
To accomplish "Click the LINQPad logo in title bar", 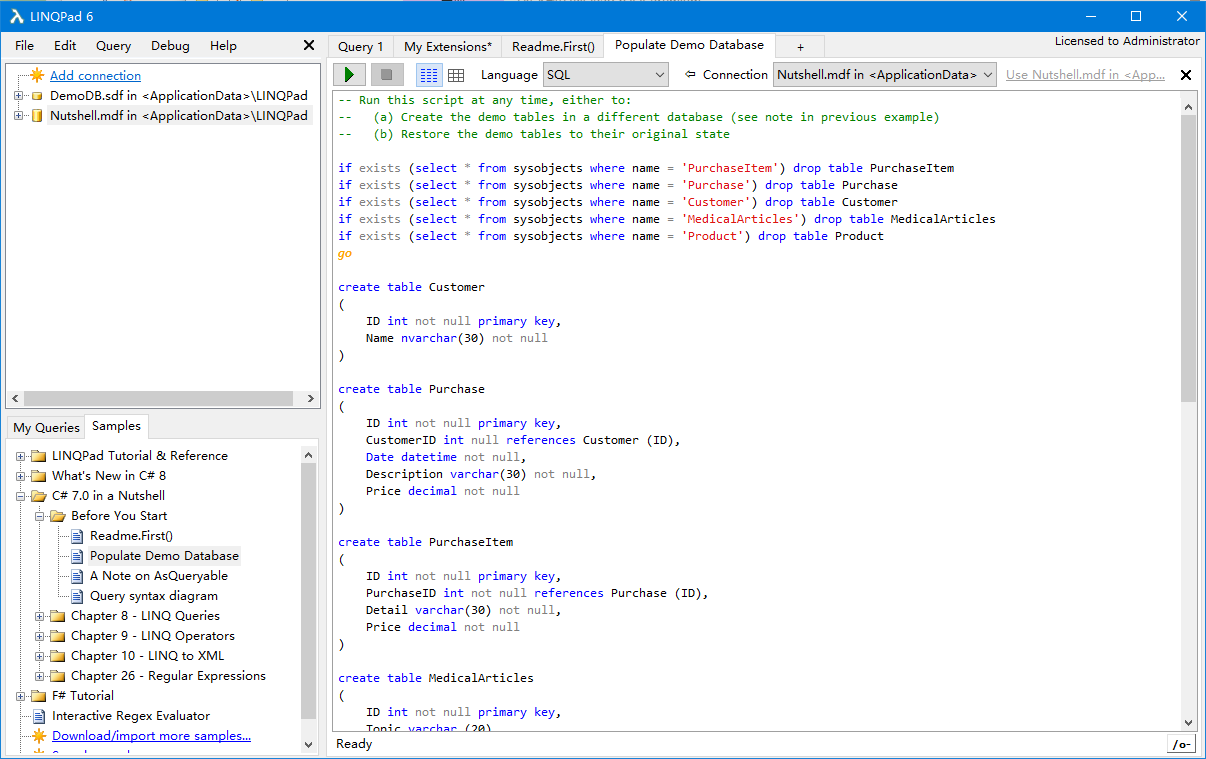I will [x=17, y=16].
